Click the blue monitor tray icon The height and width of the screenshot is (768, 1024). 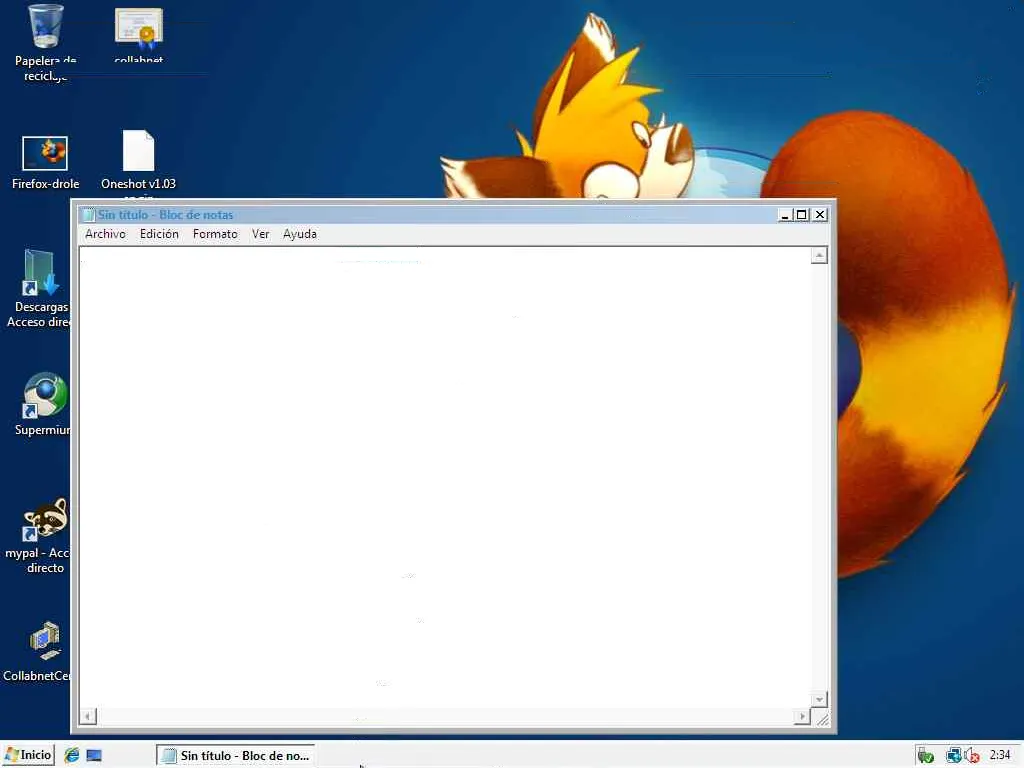coord(953,756)
